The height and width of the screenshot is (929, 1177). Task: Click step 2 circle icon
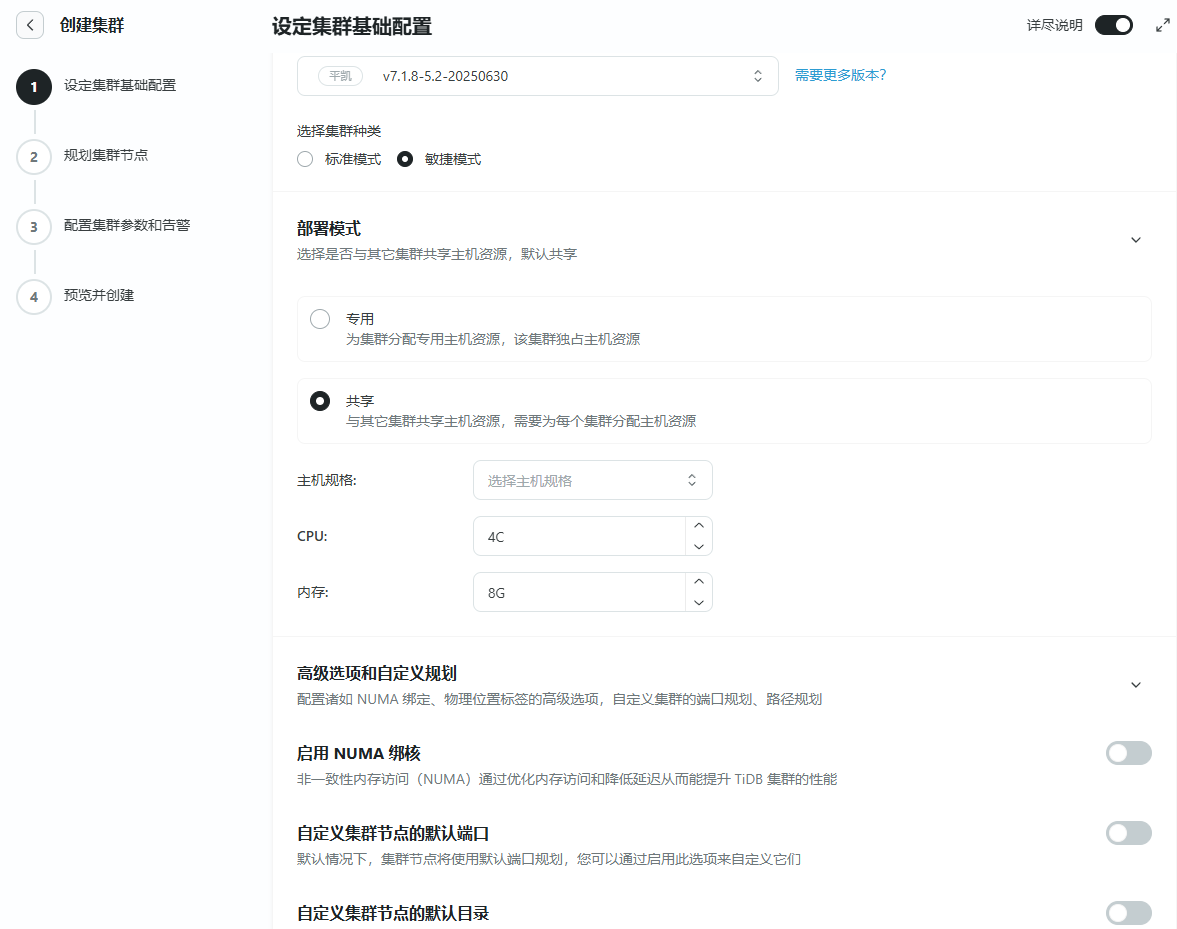pyautogui.click(x=34, y=156)
